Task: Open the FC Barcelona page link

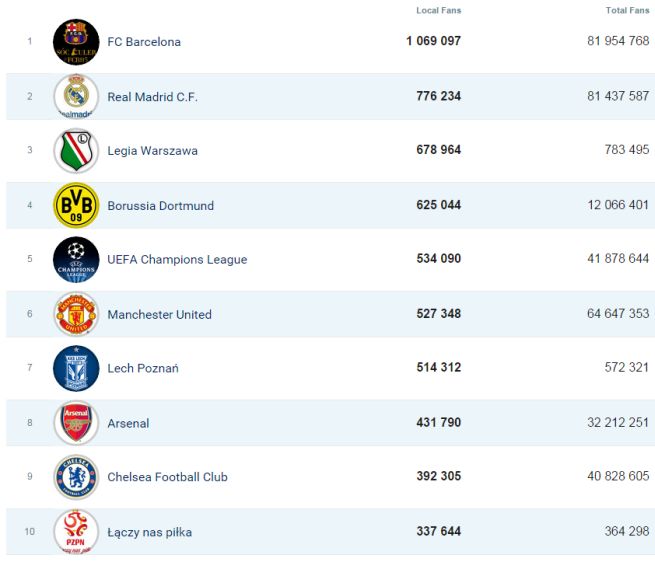Action: click(144, 42)
